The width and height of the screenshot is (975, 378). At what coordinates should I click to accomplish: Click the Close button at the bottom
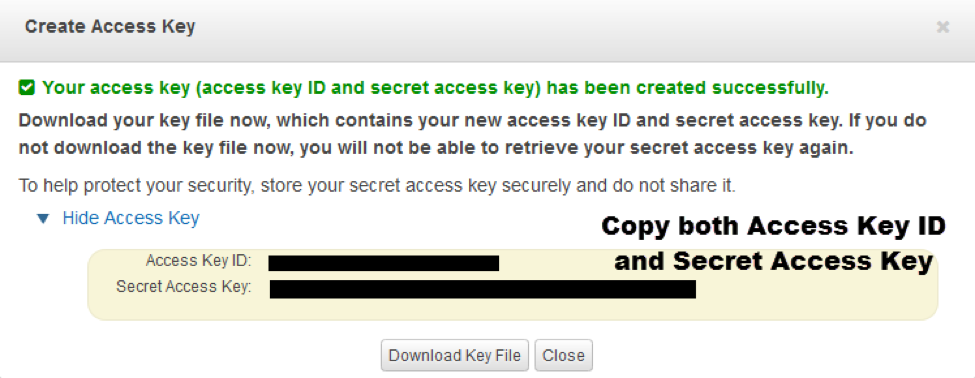pos(563,355)
